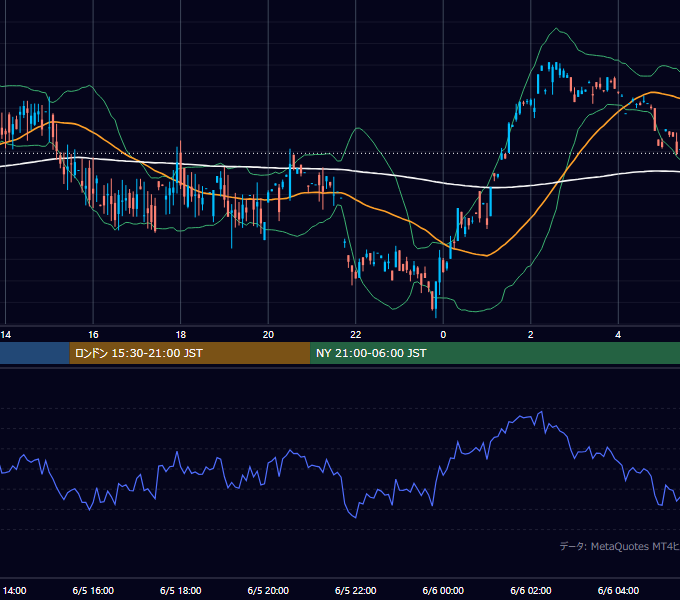
Task: Click the 16 hour label on price chart
Action: 93,335
